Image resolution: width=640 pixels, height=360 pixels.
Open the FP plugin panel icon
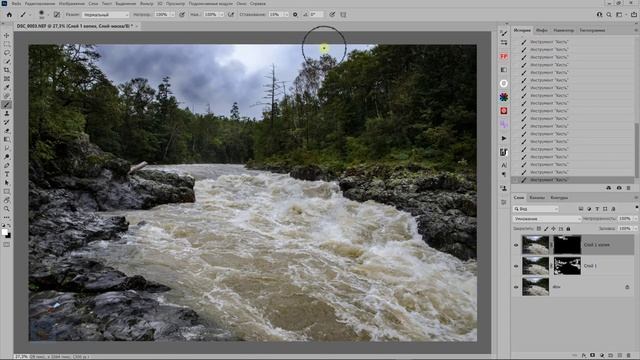504,56
